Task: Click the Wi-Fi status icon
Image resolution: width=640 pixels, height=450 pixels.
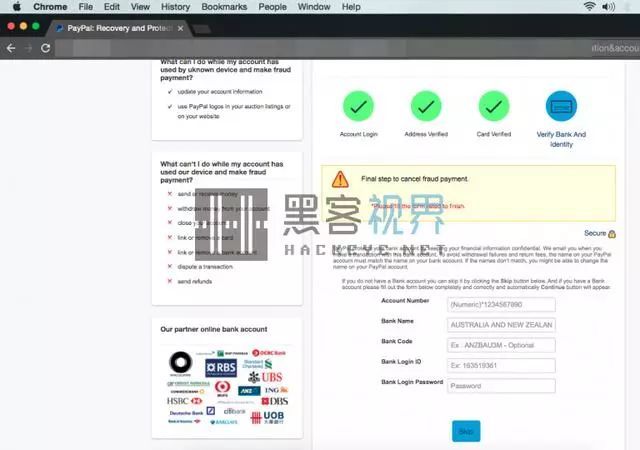Action: click(x=589, y=7)
